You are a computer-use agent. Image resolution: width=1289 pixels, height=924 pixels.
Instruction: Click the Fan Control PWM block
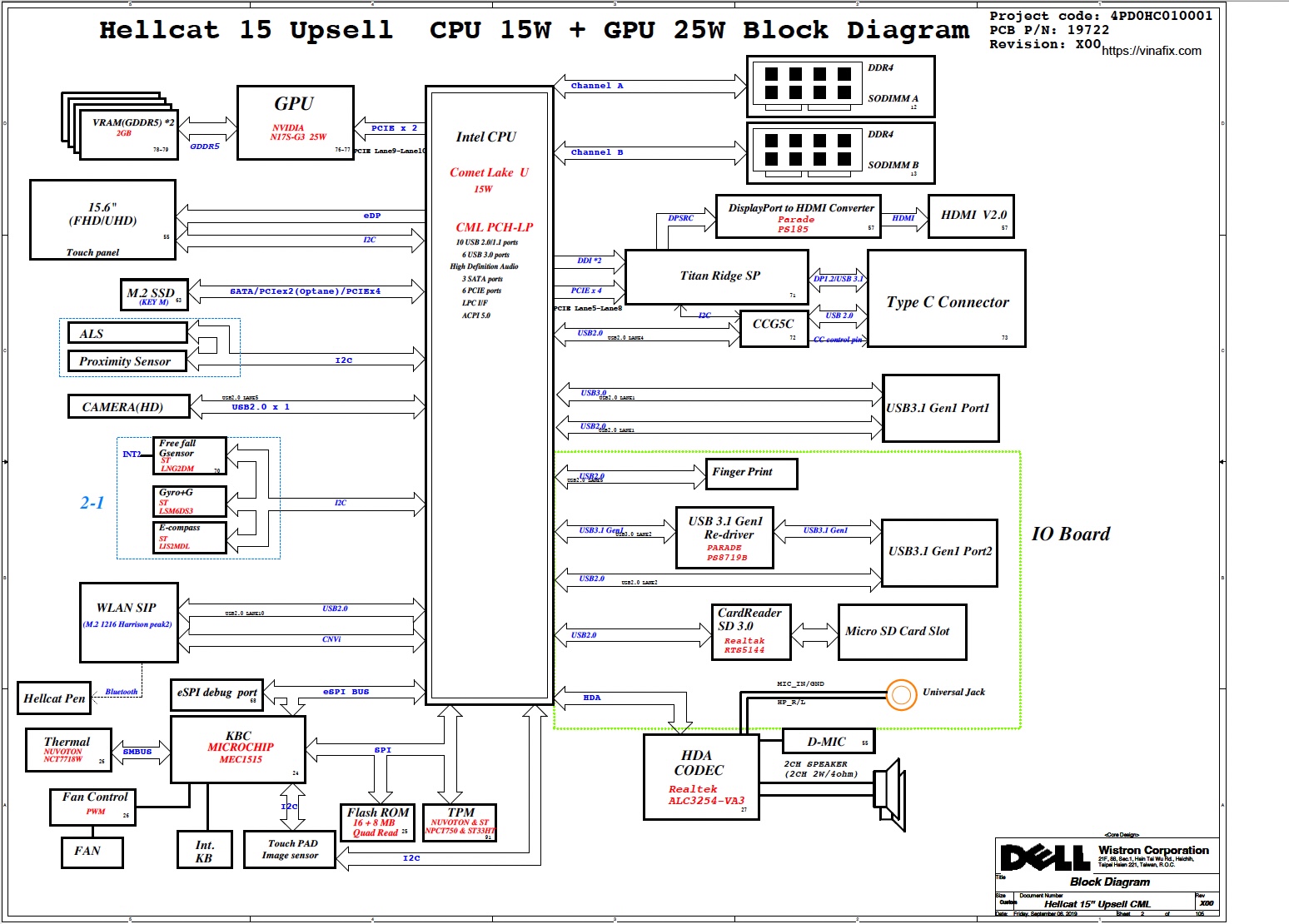pos(92,807)
